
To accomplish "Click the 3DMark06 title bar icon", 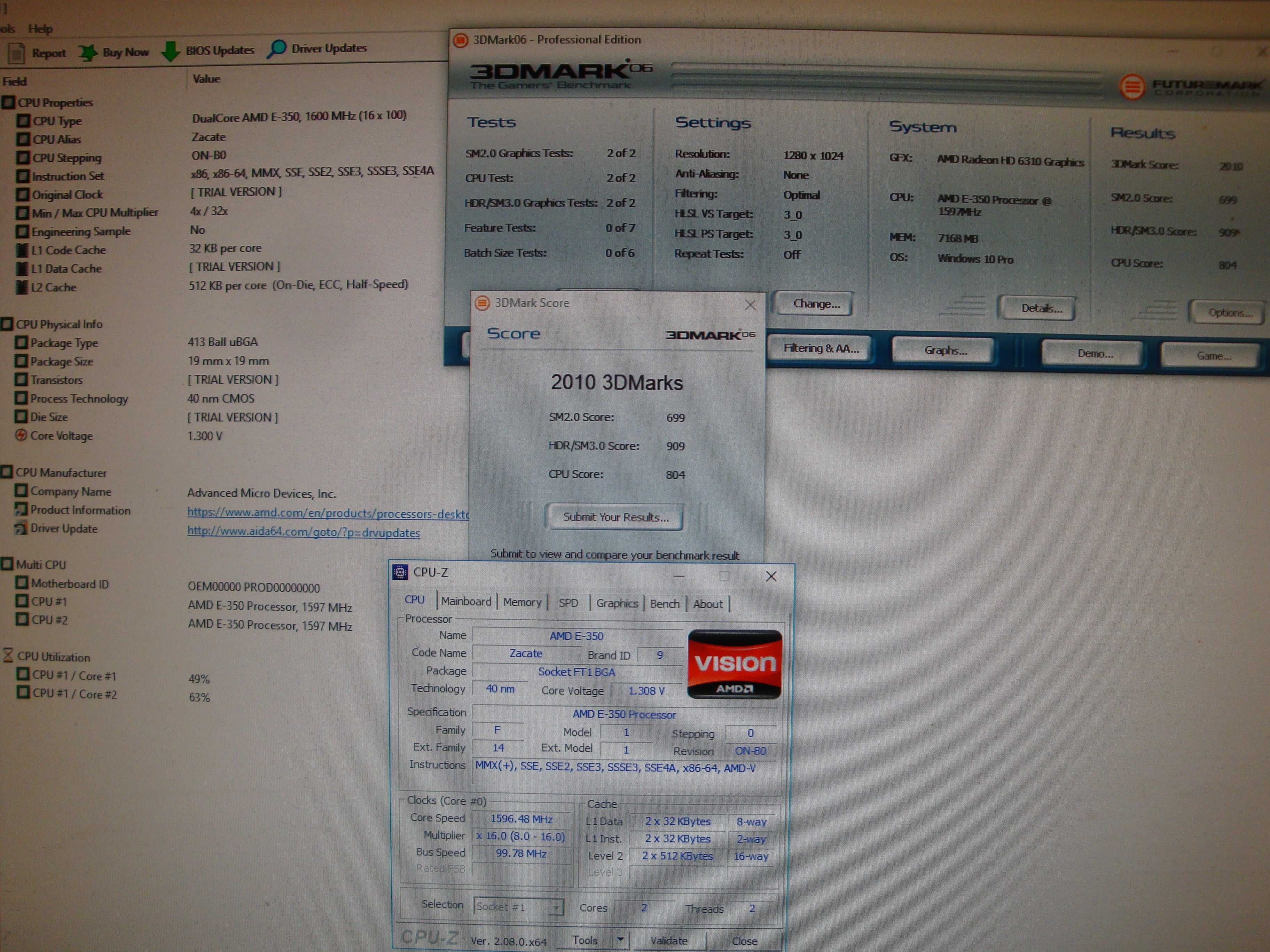I will pyautogui.click(x=461, y=40).
